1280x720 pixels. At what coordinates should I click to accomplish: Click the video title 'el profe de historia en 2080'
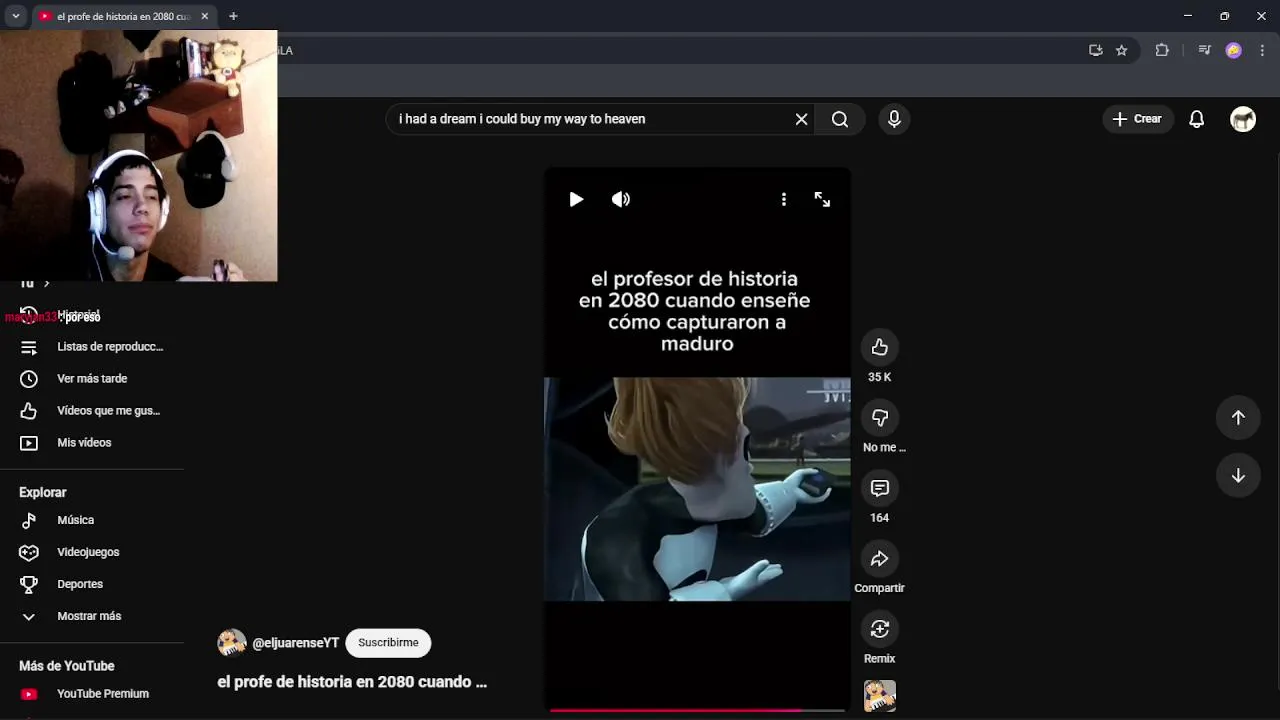pos(352,682)
